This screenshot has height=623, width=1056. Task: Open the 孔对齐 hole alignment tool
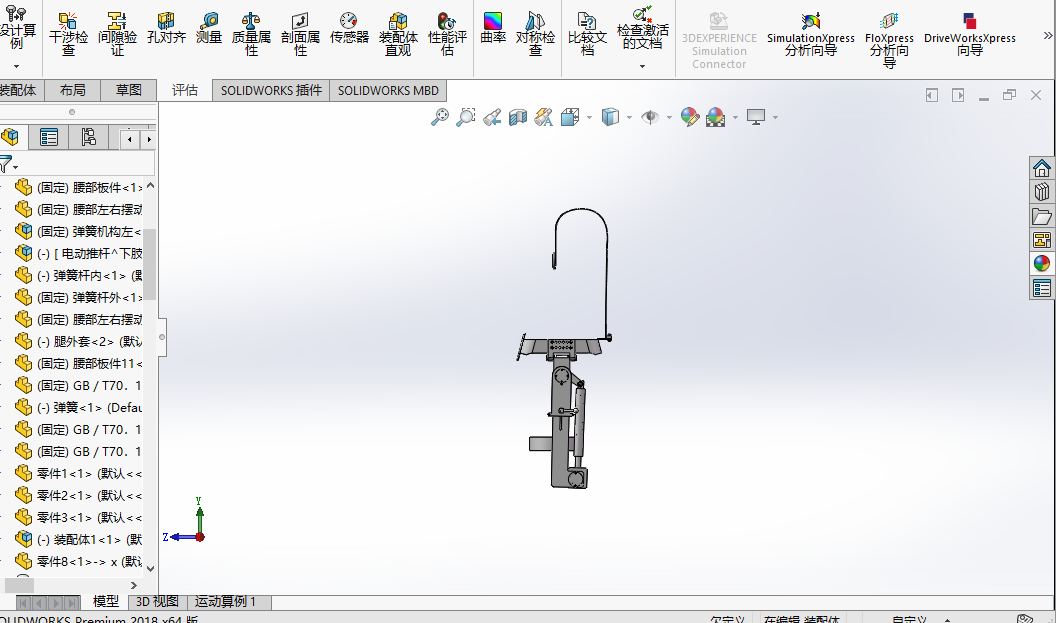166,28
